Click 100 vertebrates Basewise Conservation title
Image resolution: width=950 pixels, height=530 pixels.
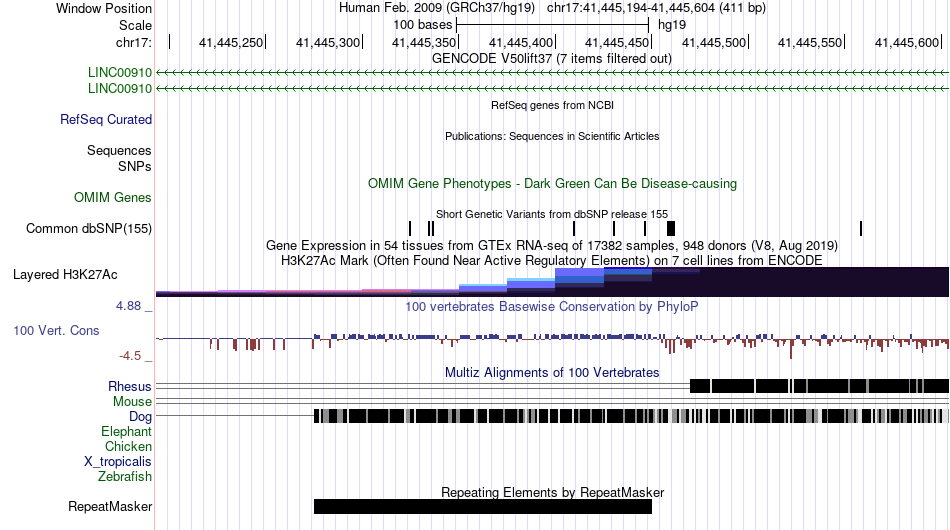(552, 306)
